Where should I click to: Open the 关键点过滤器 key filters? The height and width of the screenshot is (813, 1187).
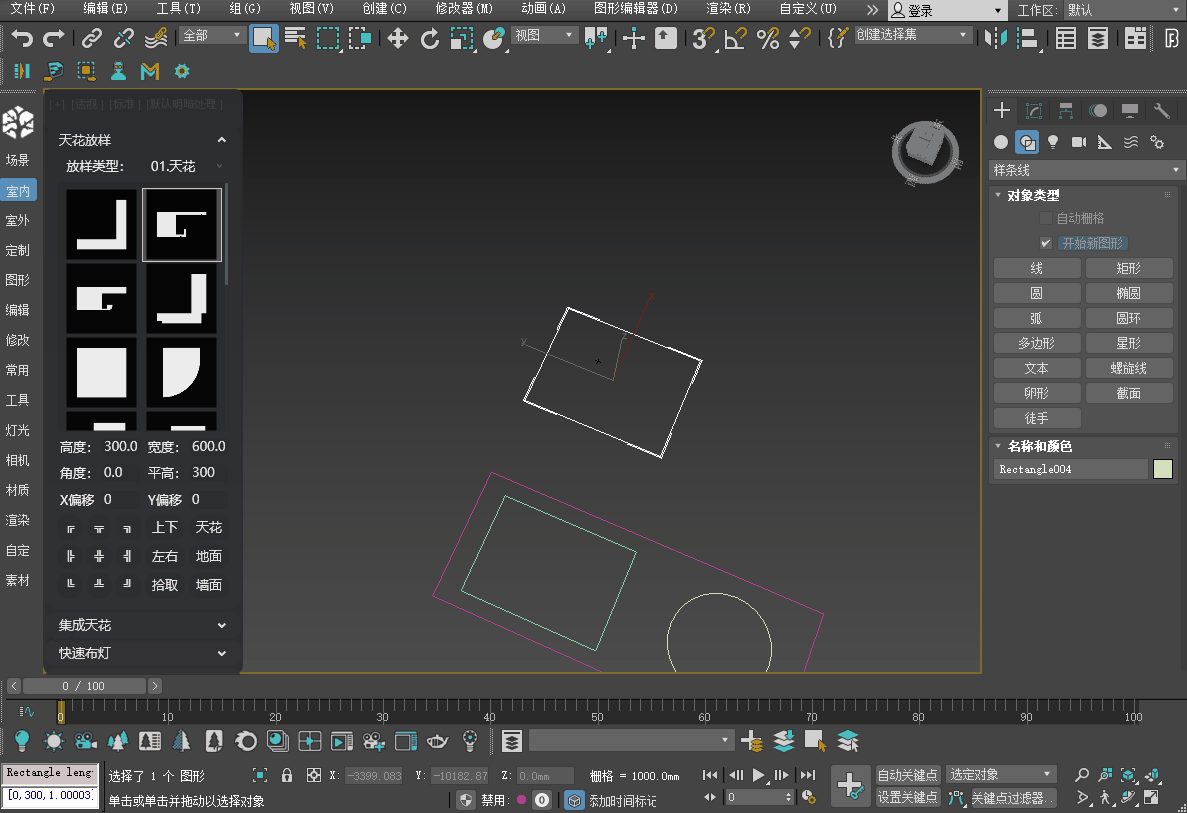click(1011, 797)
